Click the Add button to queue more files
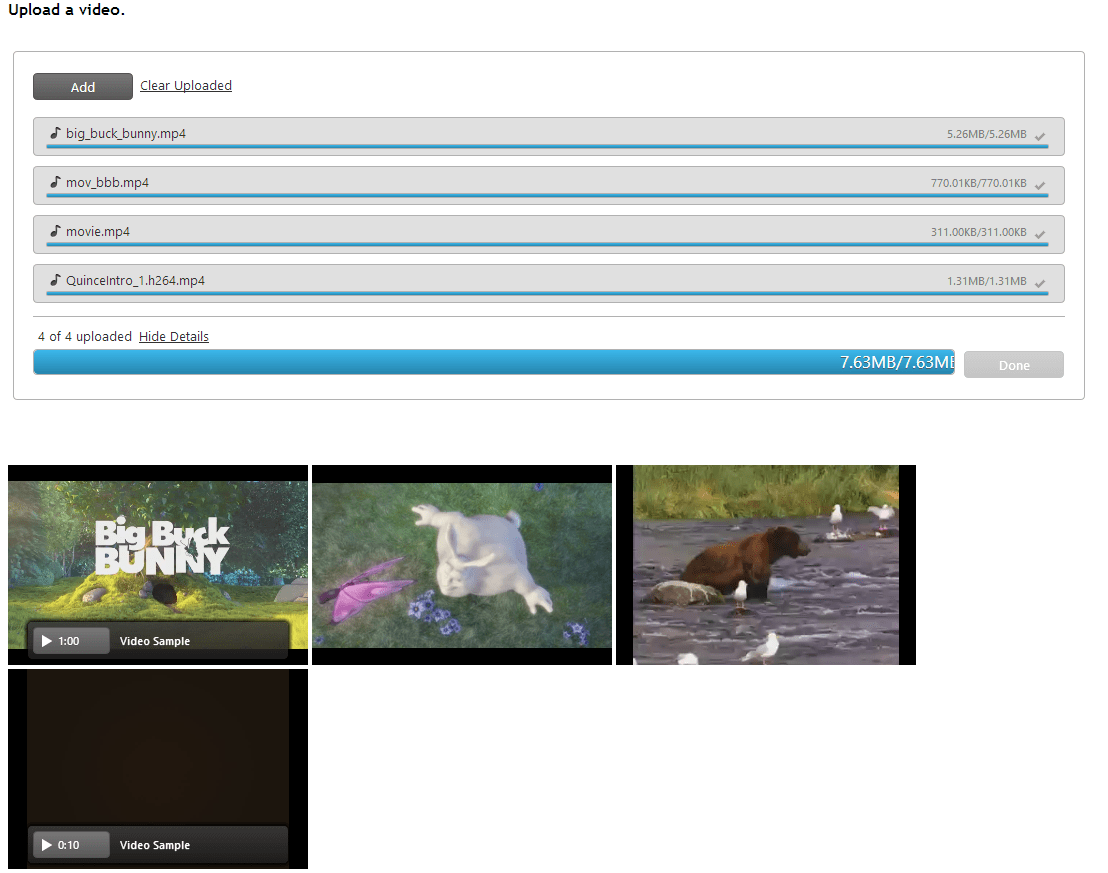 pyautogui.click(x=82, y=86)
